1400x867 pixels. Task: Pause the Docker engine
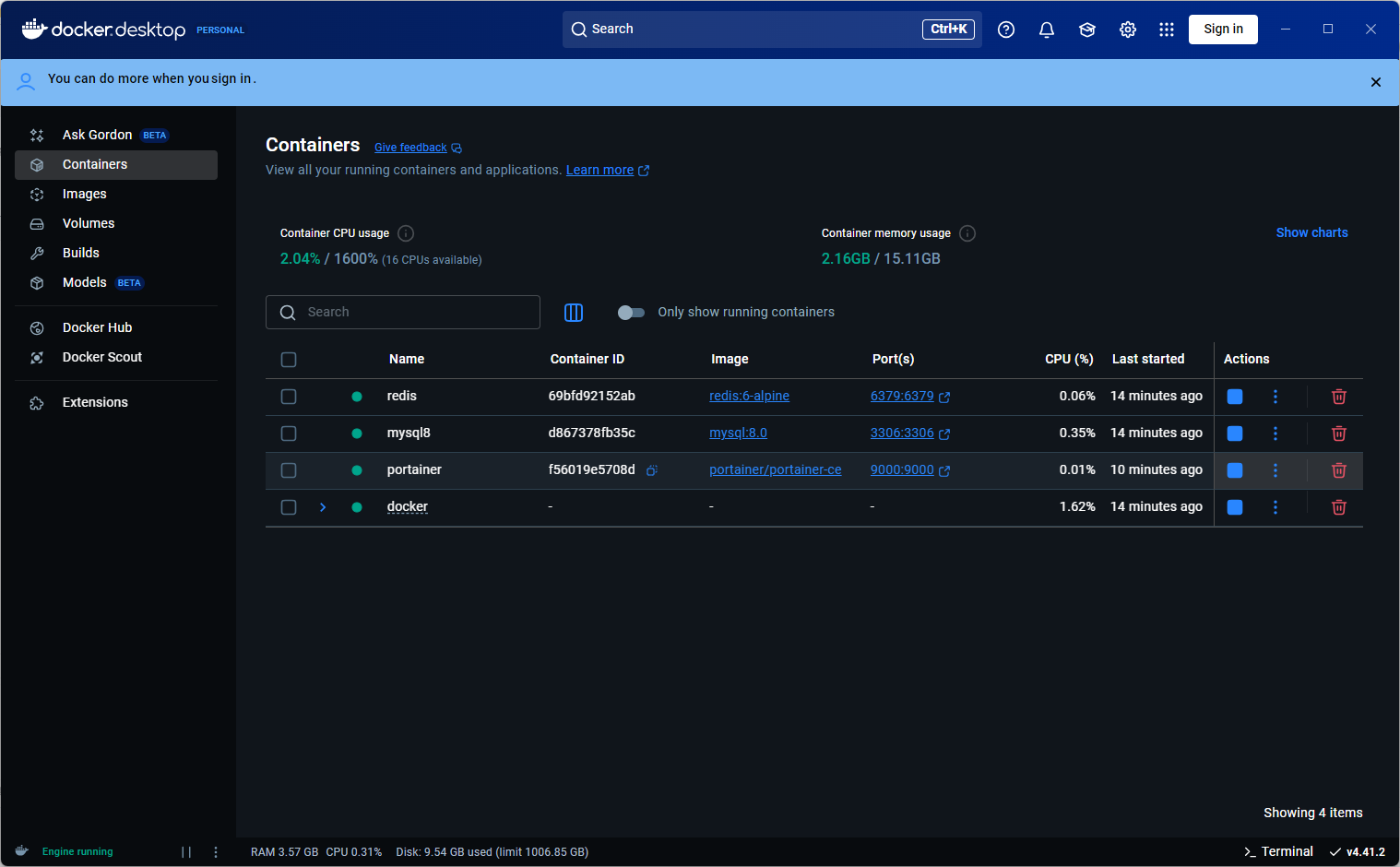click(186, 852)
